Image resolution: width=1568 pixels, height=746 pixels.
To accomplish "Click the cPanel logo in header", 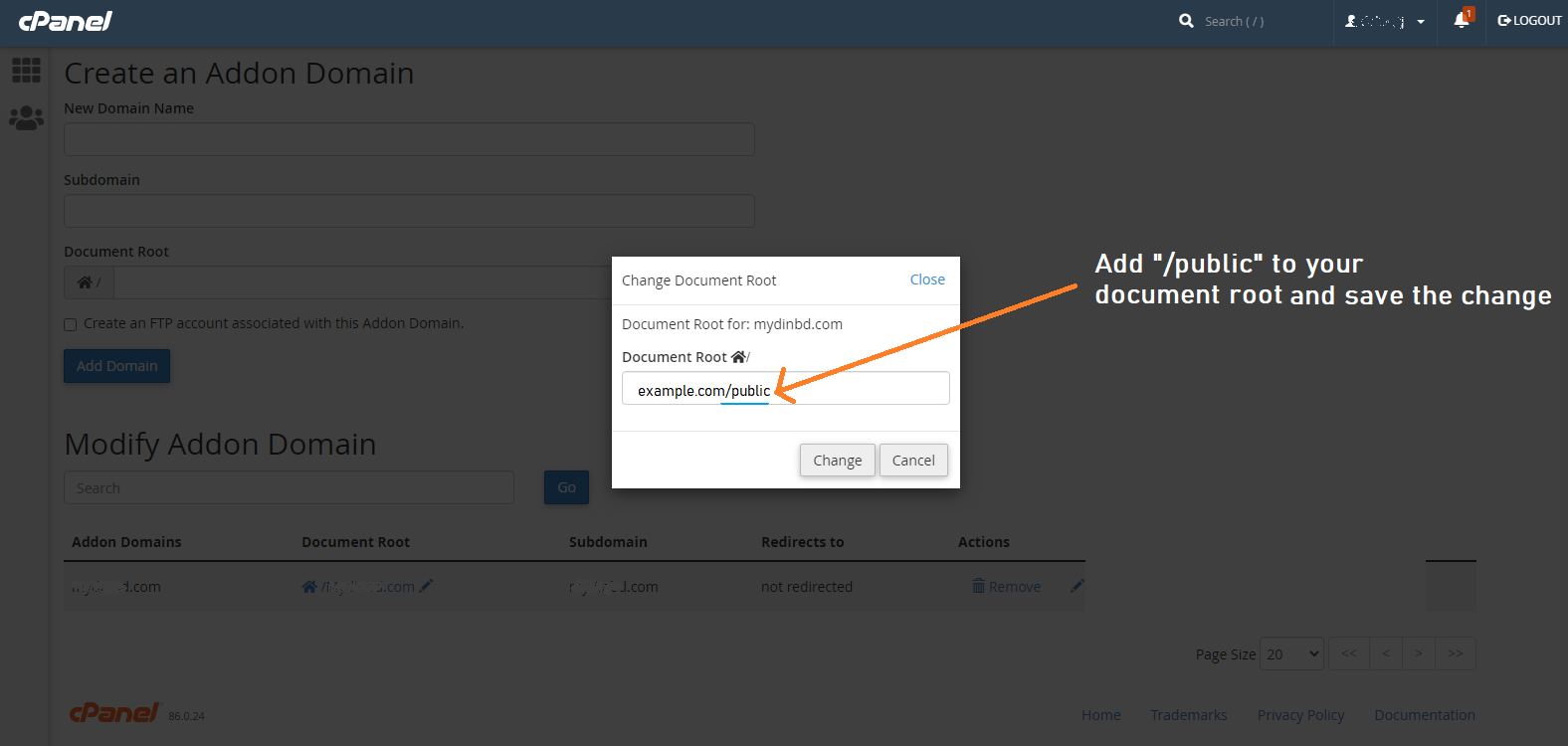I will click(66, 21).
